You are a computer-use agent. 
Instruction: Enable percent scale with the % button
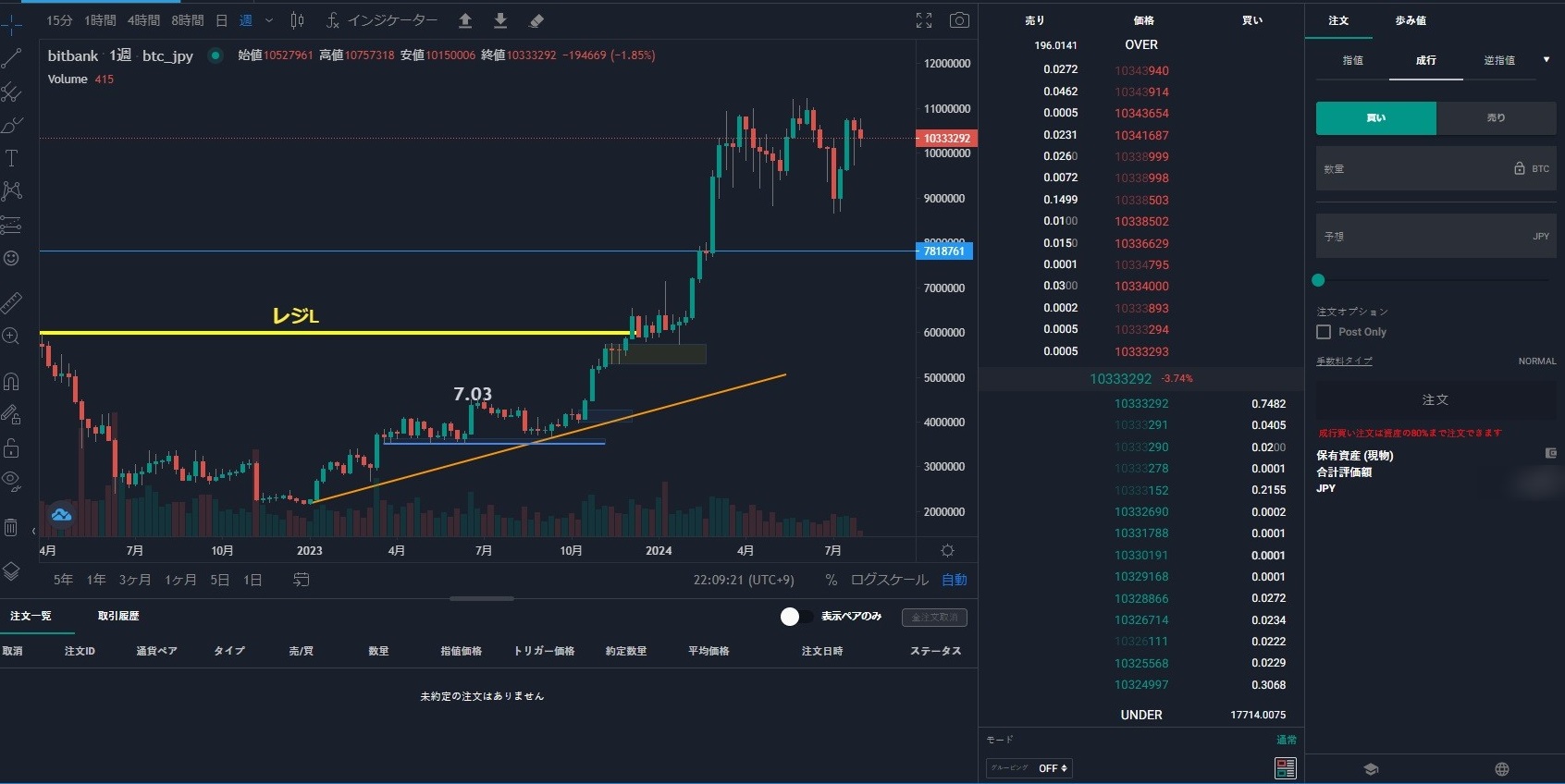[x=832, y=580]
